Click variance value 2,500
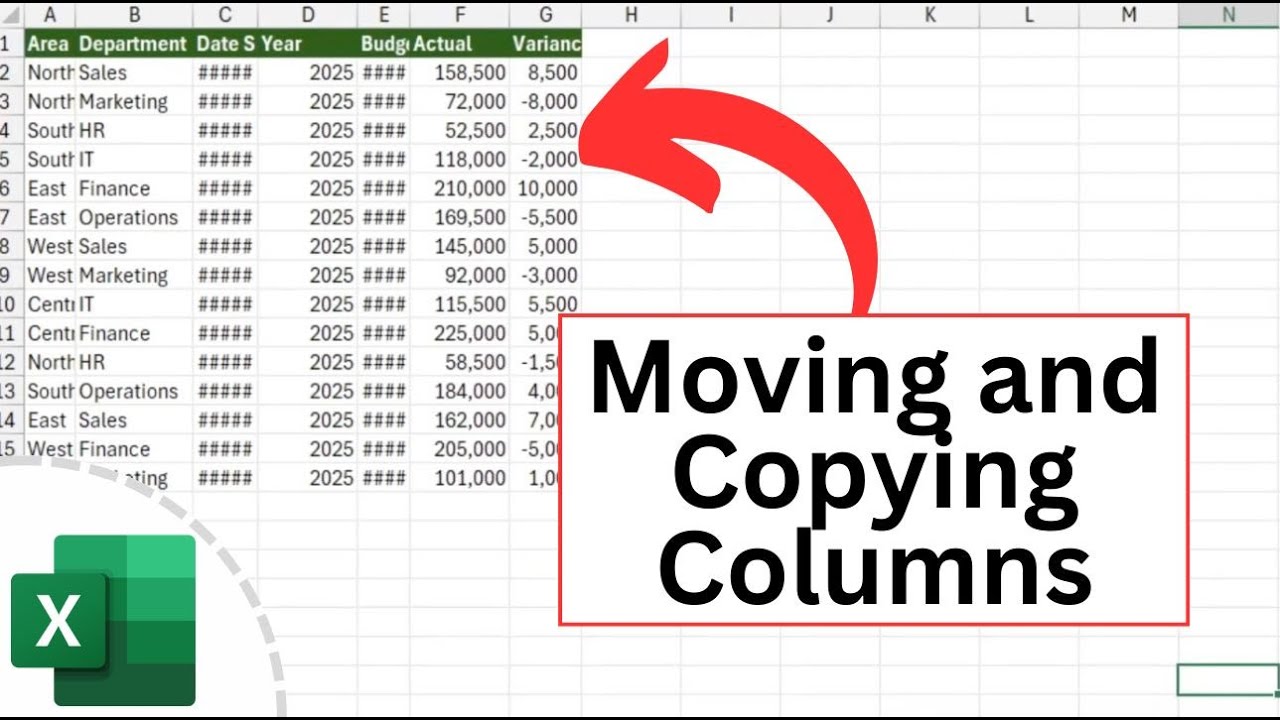The image size is (1280, 720). pos(545,130)
